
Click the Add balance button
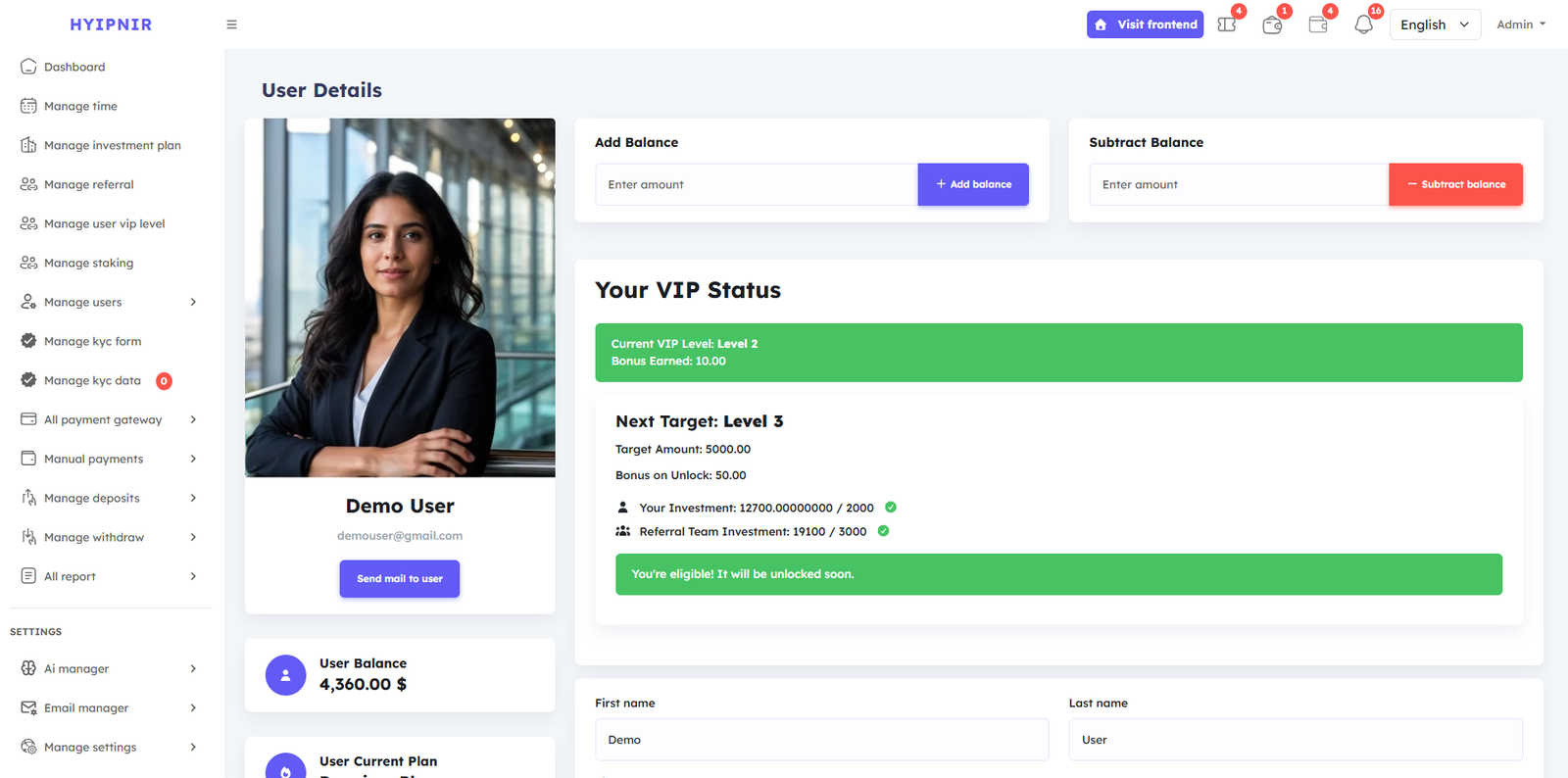click(972, 184)
